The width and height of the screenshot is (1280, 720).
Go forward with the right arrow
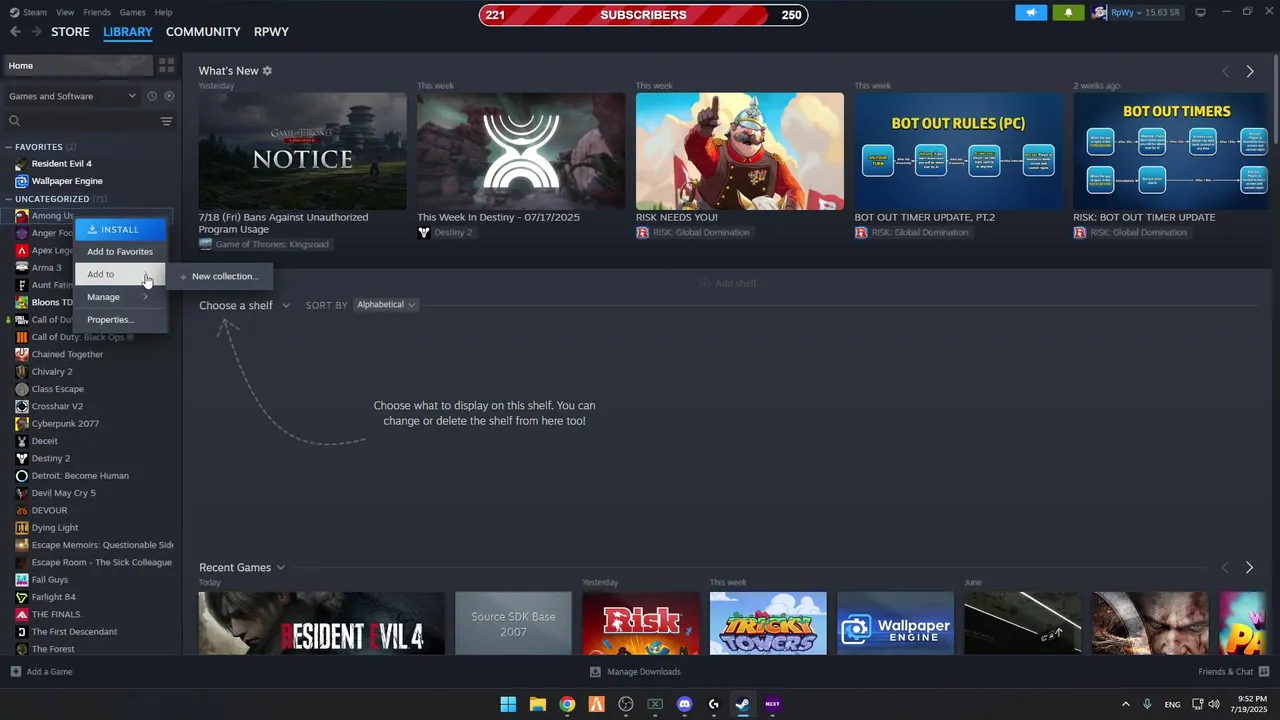(x=36, y=32)
